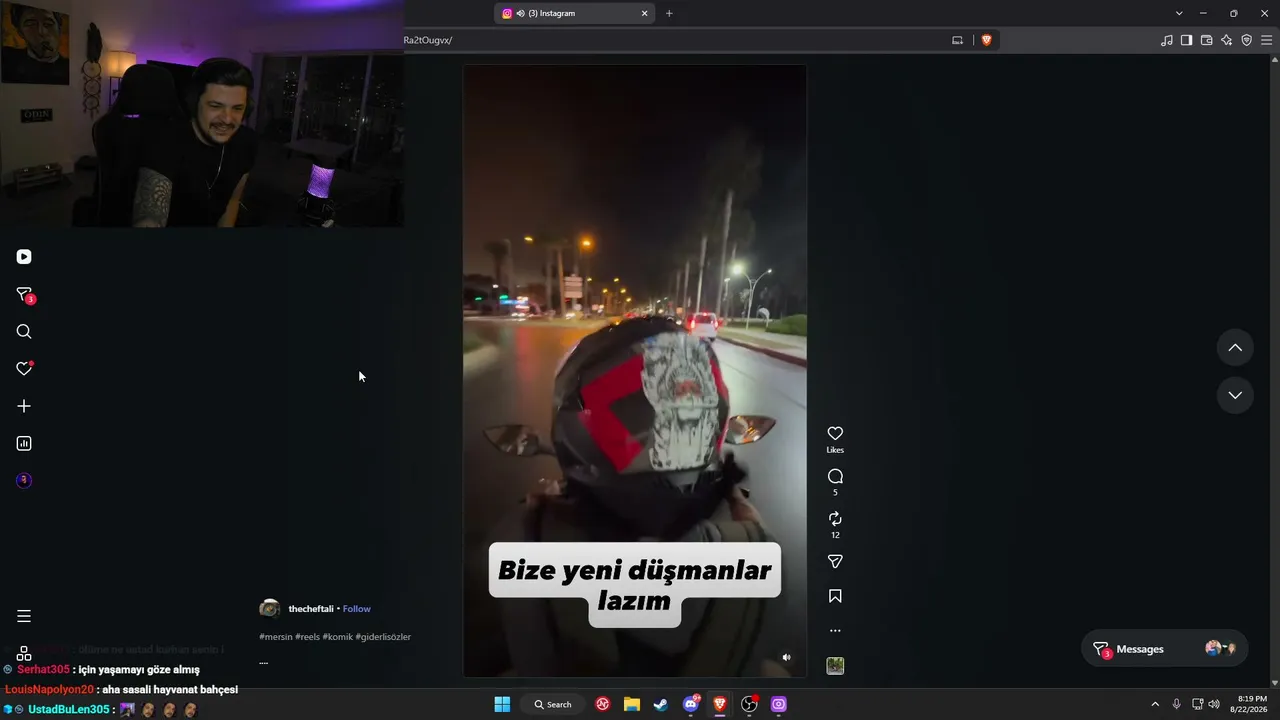Screen dimensions: 1280x720
Task: Open the Meta apps grid icon
Action: point(24,653)
